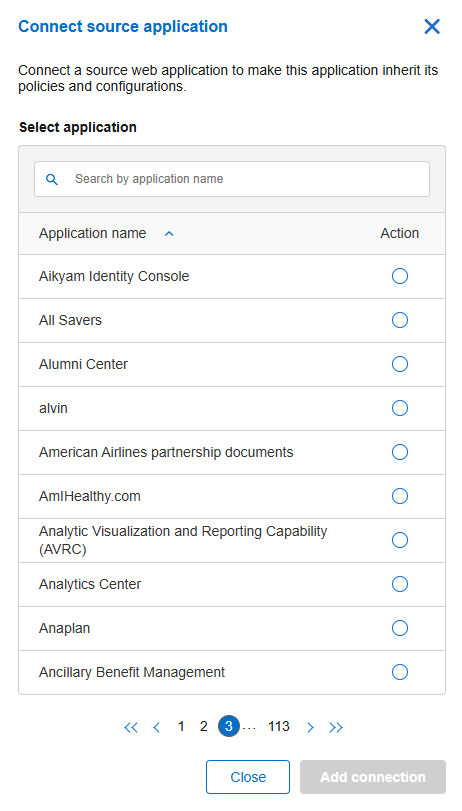
Task: Click current page 3 indicator
Action: coord(228,727)
